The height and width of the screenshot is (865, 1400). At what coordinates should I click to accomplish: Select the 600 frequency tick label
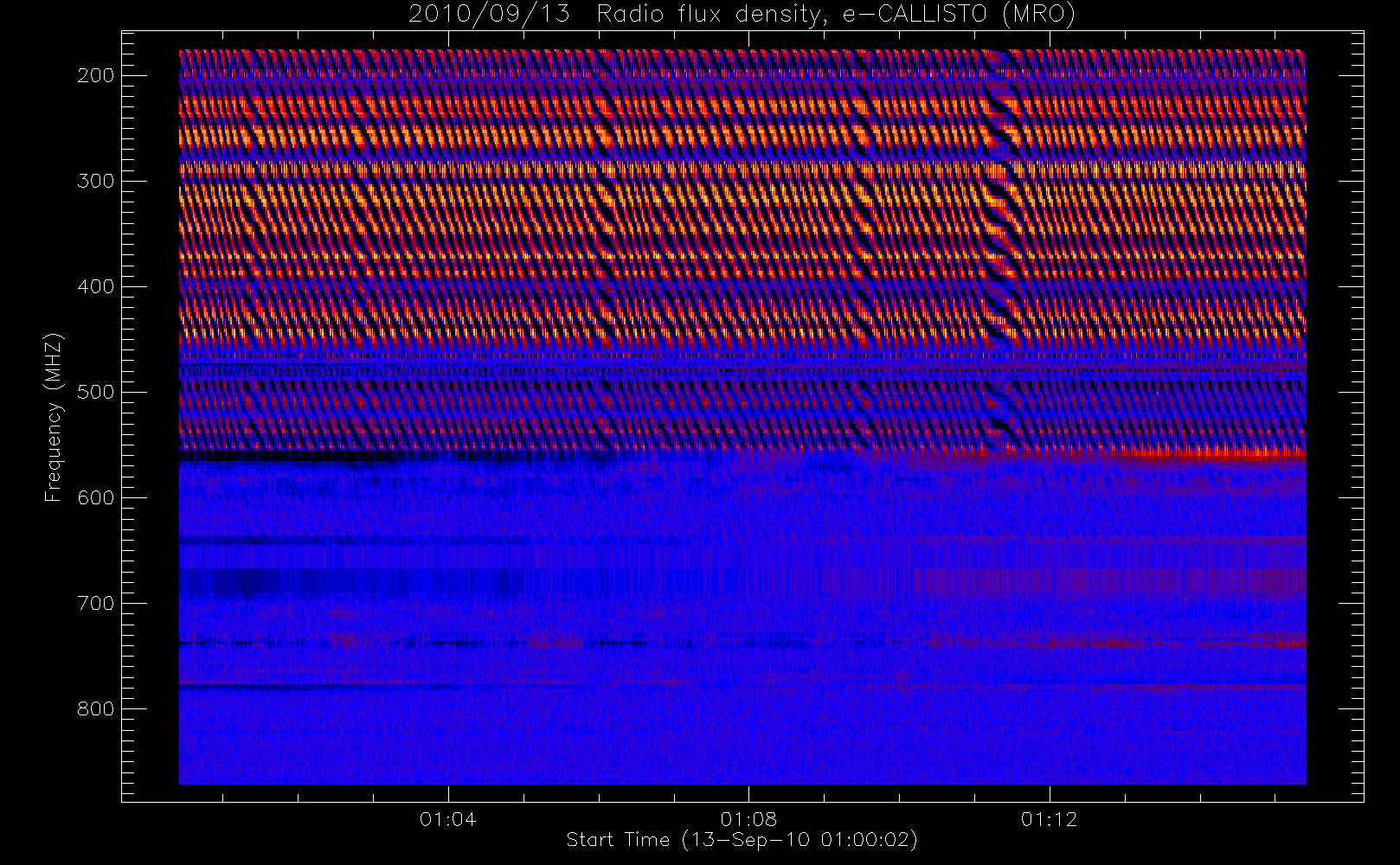(x=96, y=497)
